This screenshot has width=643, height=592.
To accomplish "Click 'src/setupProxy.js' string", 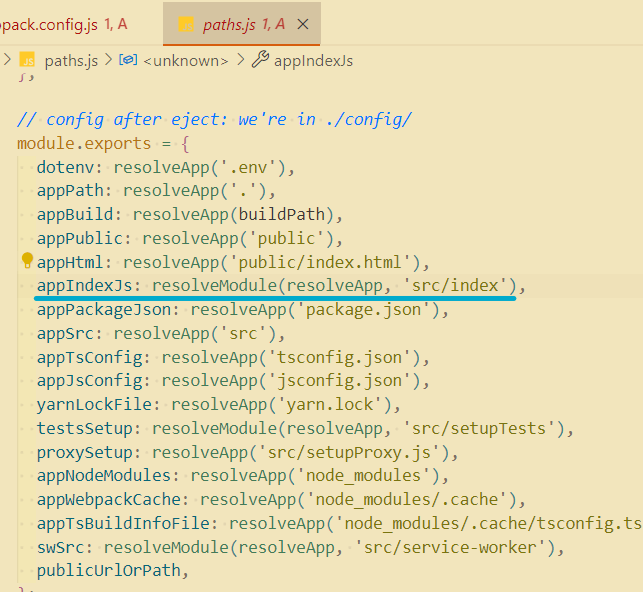I will [x=349, y=453].
